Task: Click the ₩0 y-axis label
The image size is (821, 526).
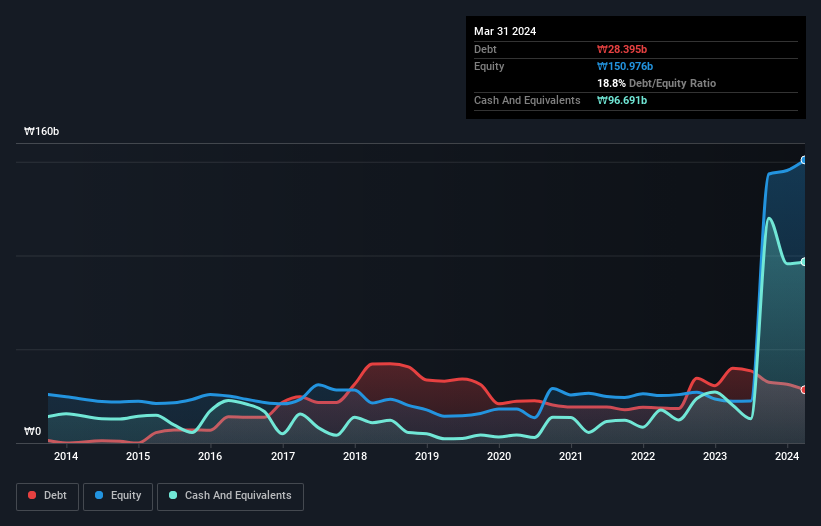Action: pos(32,431)
